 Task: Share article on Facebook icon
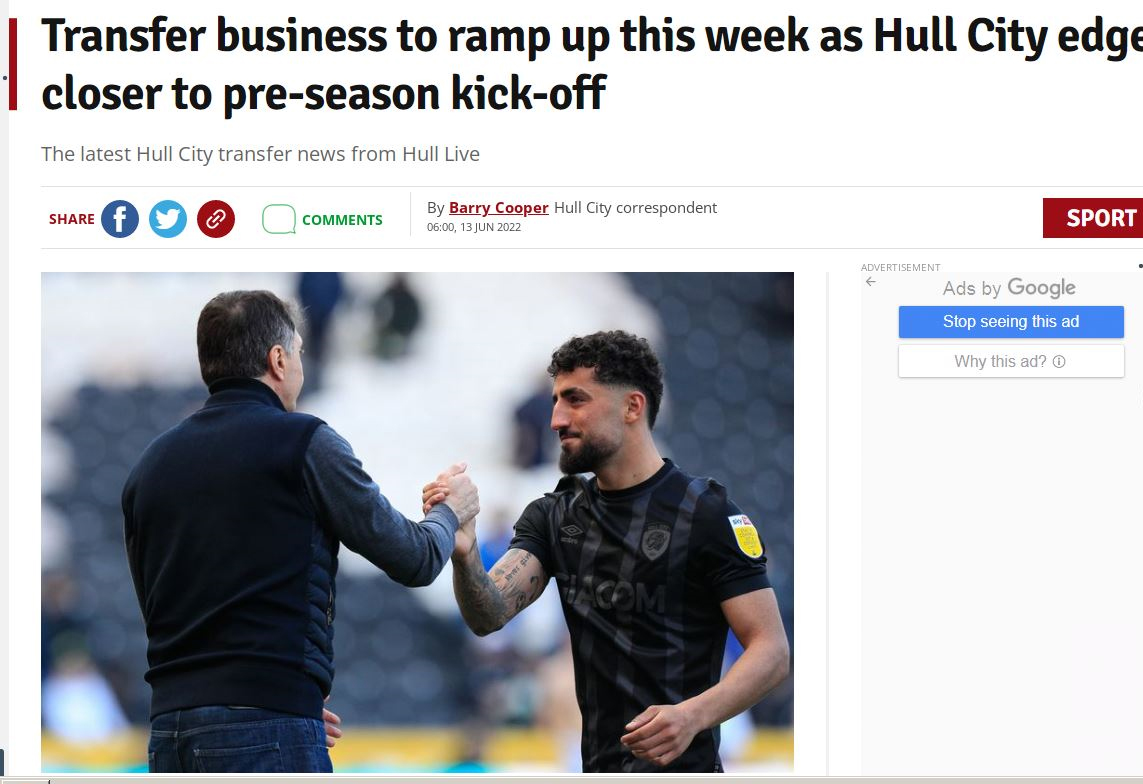[120, 219]
